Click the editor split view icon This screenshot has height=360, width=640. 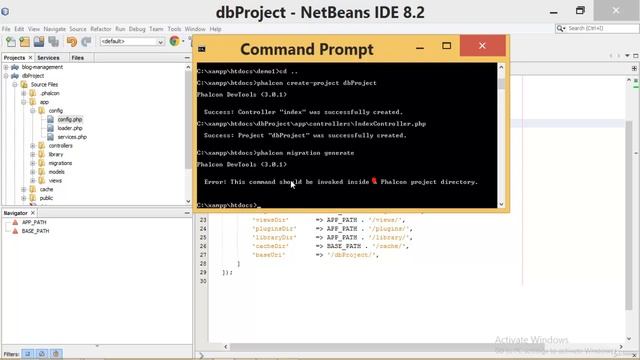[634, 68]
